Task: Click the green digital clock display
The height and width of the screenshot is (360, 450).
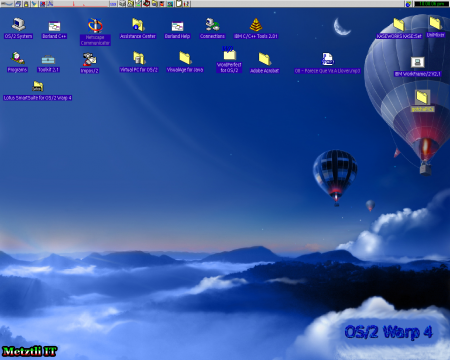Action: pyautogui.click(x=431, y=4)
